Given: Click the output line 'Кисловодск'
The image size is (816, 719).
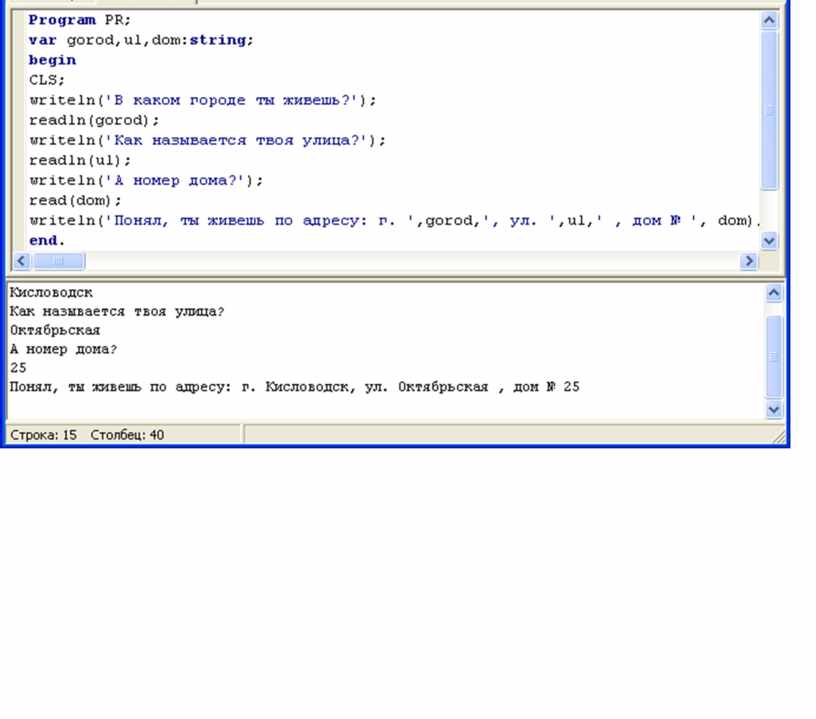Looking at the screenshot, I should 51,293.
